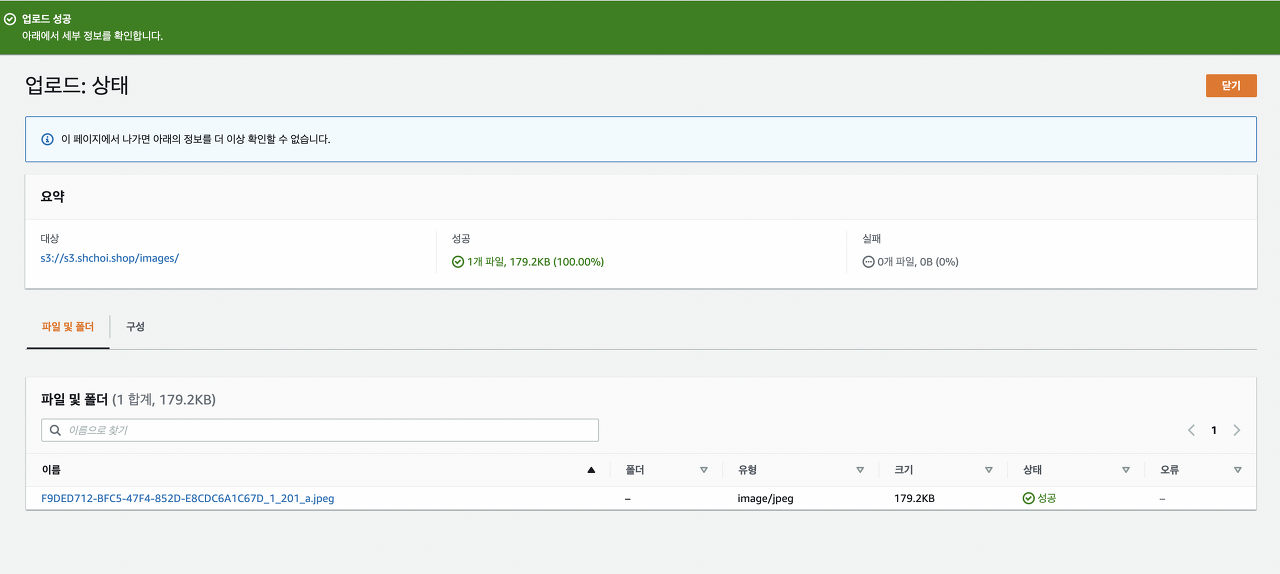Screen dimensions: 1280x574
Task: Sort by the 크기 column arrow
Action: coord(988,470)
